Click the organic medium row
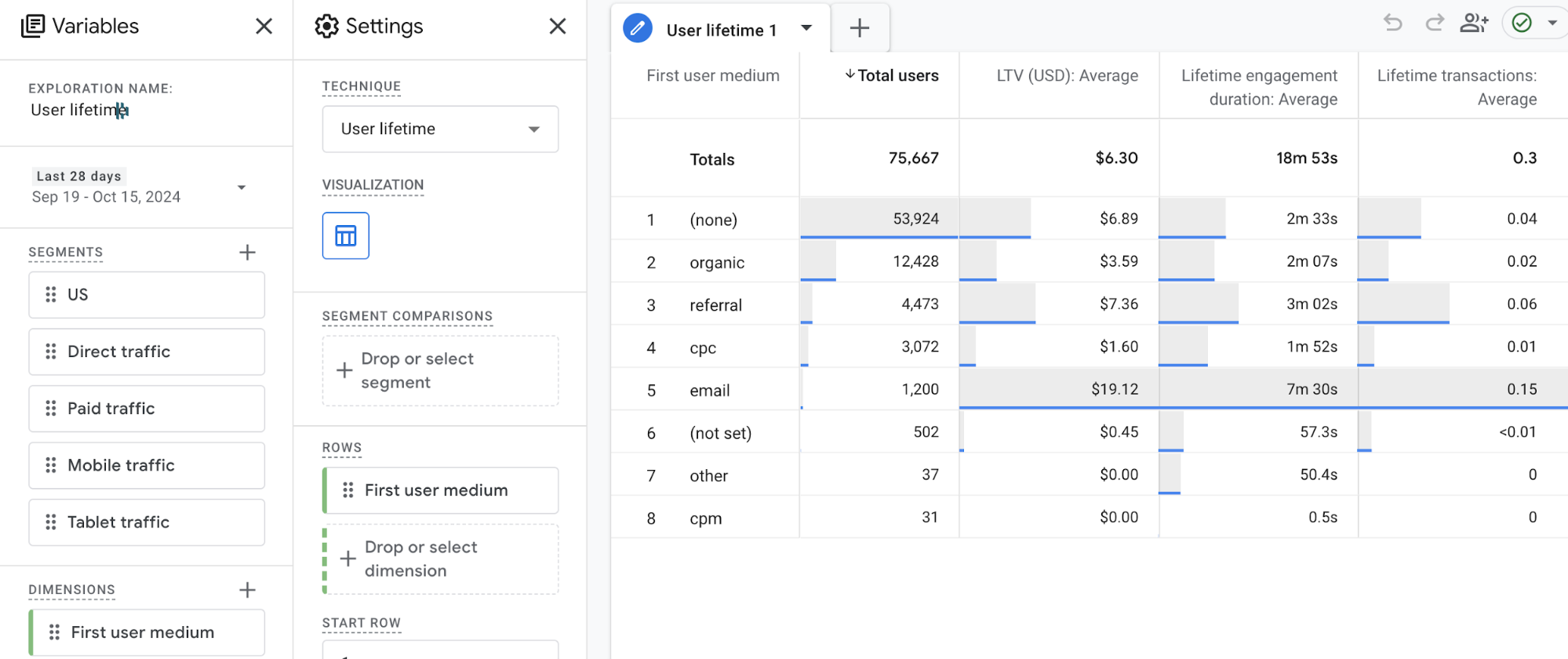The width and height of the screenshot is (1568, 659). (1089, 261)
